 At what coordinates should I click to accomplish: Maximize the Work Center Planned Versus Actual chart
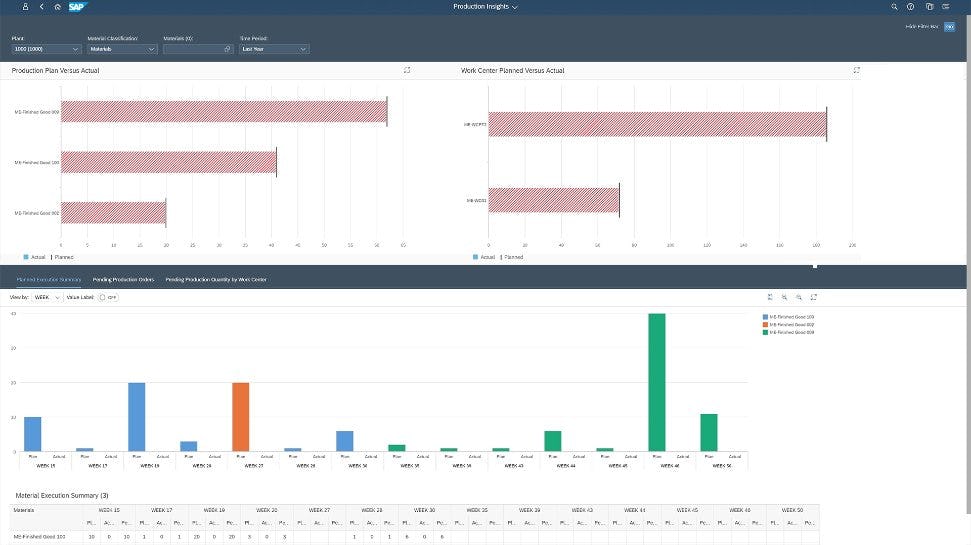tap(856, 70)
